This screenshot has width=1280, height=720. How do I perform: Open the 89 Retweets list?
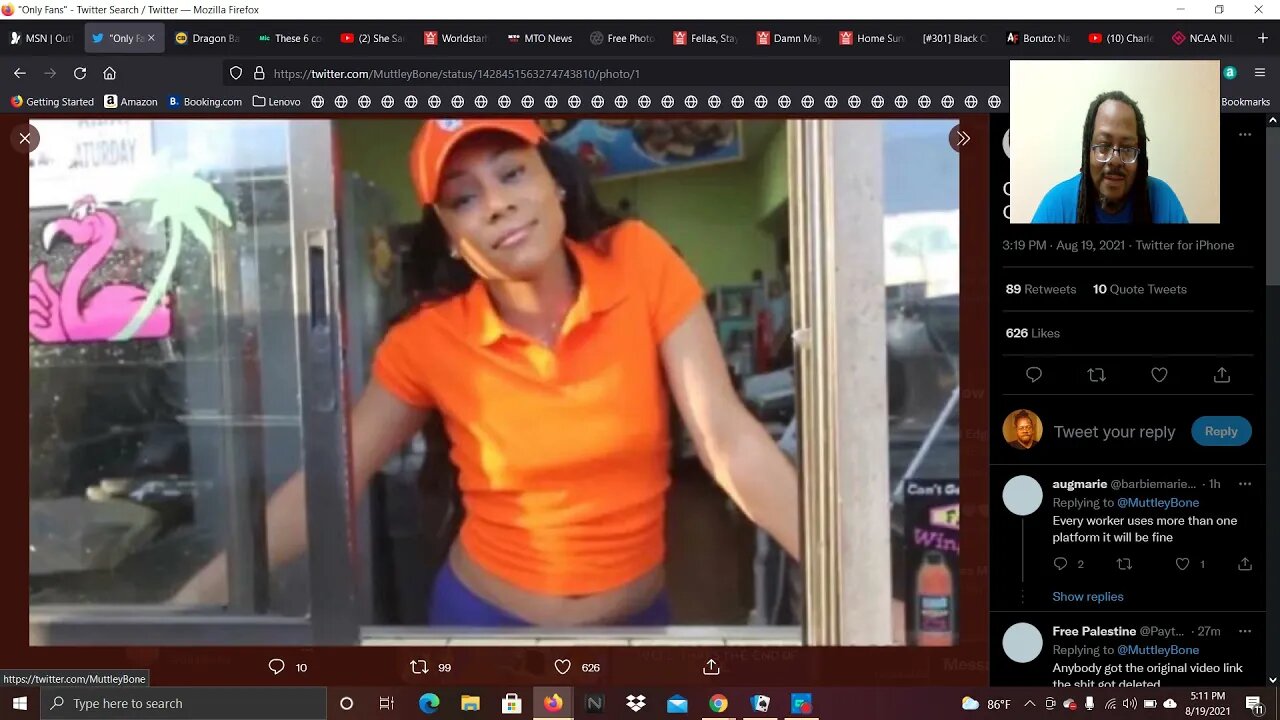1041,289
